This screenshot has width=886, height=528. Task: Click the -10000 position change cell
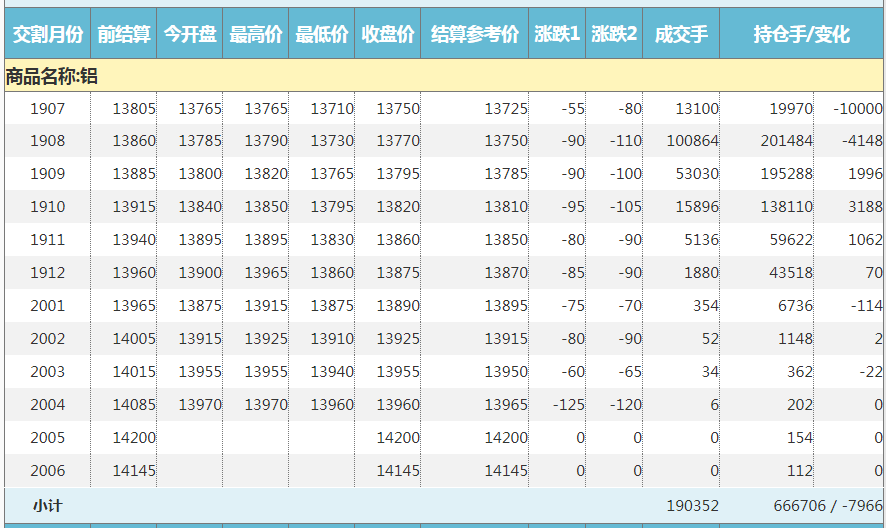[857, 109]
